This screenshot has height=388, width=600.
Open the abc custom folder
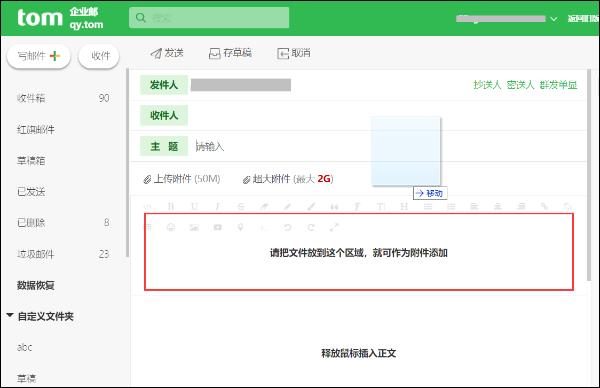[25, 347]
